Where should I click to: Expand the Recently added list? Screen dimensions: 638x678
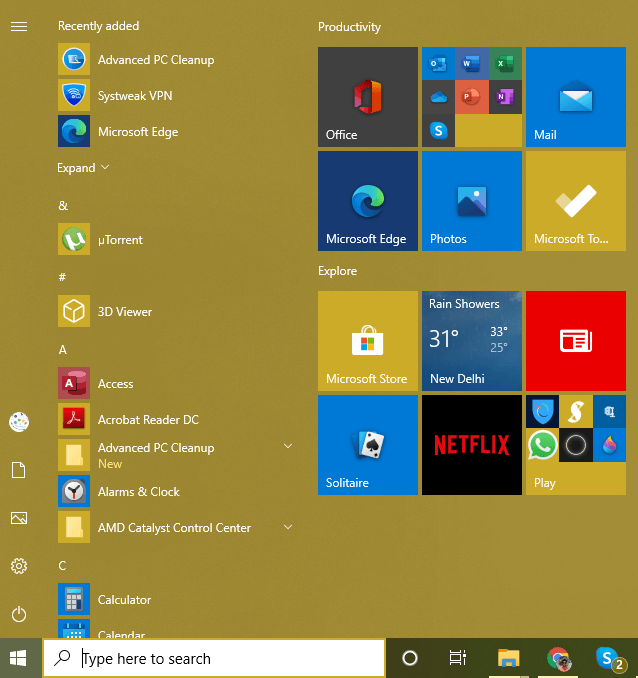pyautogui.click(x=83, y=168)
